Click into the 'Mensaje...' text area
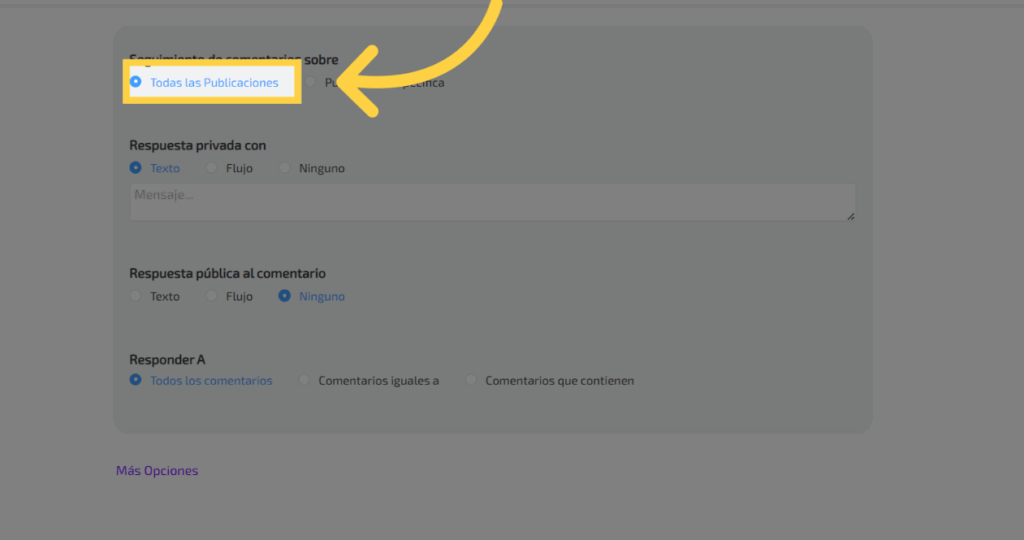This screenshot has height=540, width=1024. point(490,201)
